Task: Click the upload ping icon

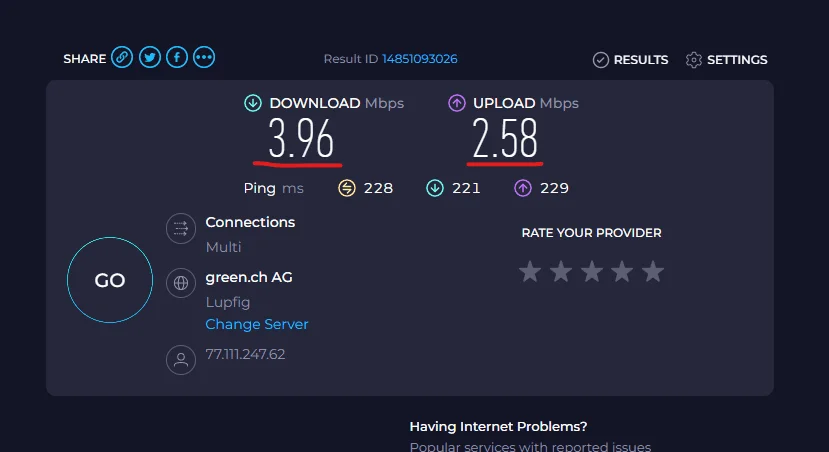Action: tap(523, 188)
